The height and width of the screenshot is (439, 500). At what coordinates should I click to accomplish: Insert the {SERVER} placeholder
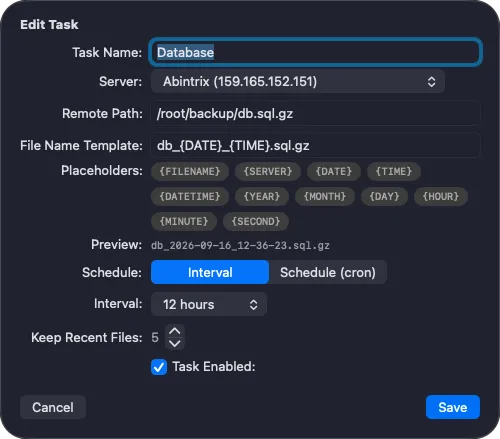(268, 172)
